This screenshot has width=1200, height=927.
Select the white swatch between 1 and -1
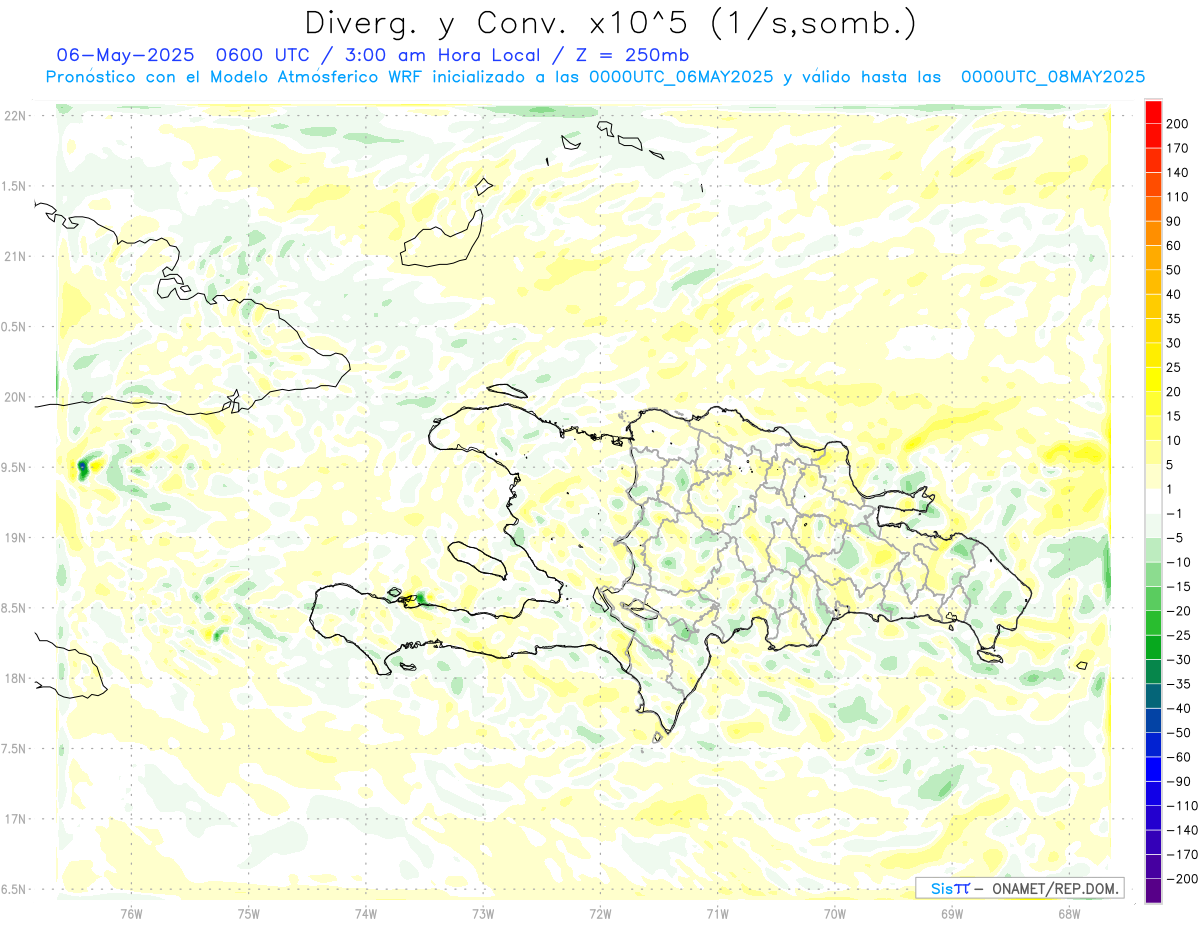1153,501
